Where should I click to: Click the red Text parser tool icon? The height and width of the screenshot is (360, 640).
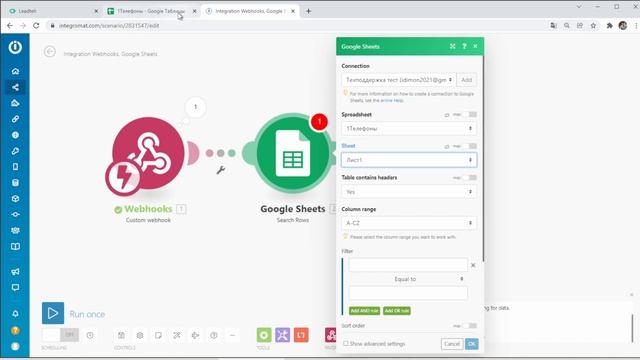pyautogui.click(x=301, y=335)
